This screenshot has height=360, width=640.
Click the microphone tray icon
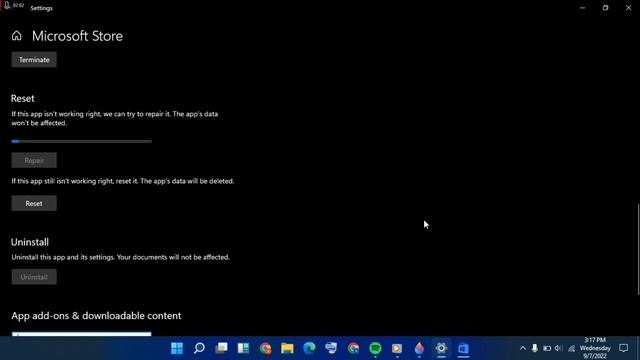click(x=535, y=348)
